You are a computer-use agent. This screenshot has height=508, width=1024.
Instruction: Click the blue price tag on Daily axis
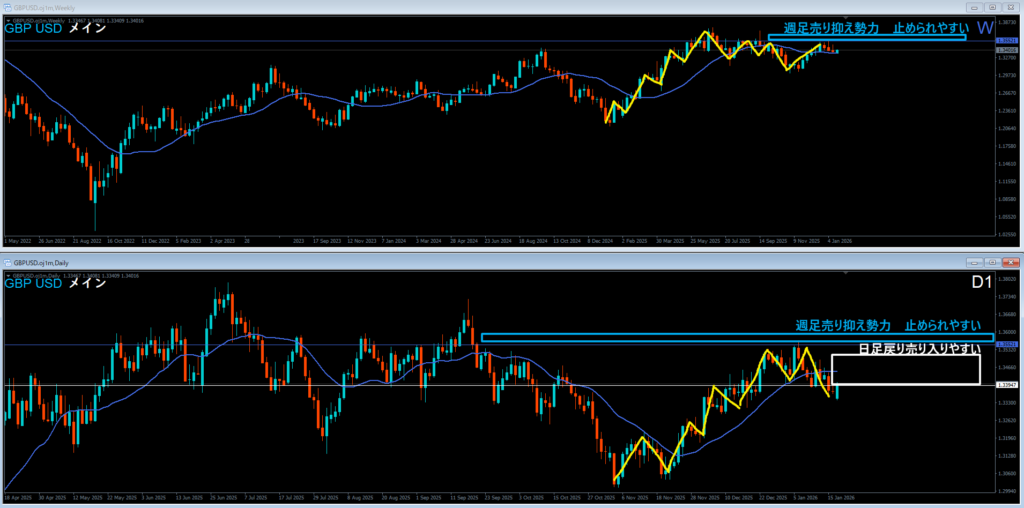[x=1008, y=344]
